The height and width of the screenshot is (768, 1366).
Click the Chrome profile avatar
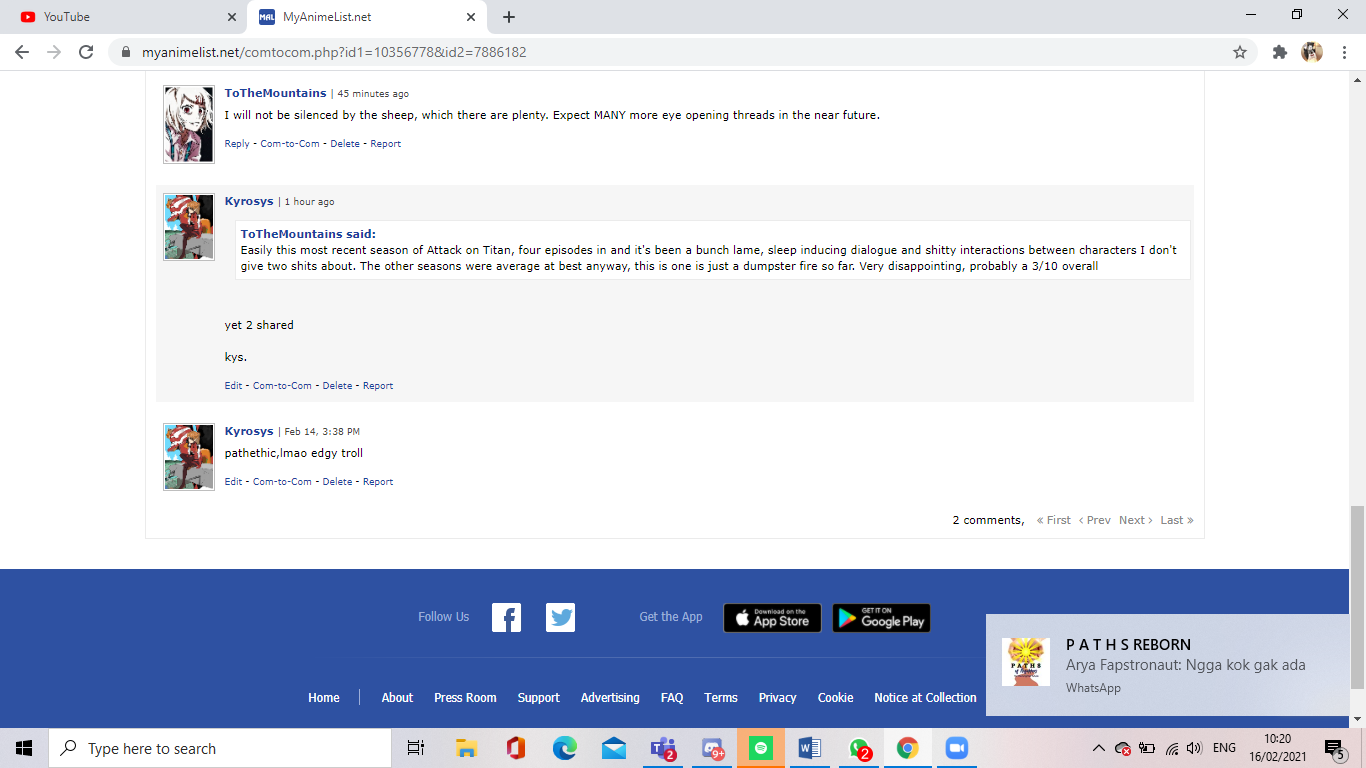[1311, 52]
